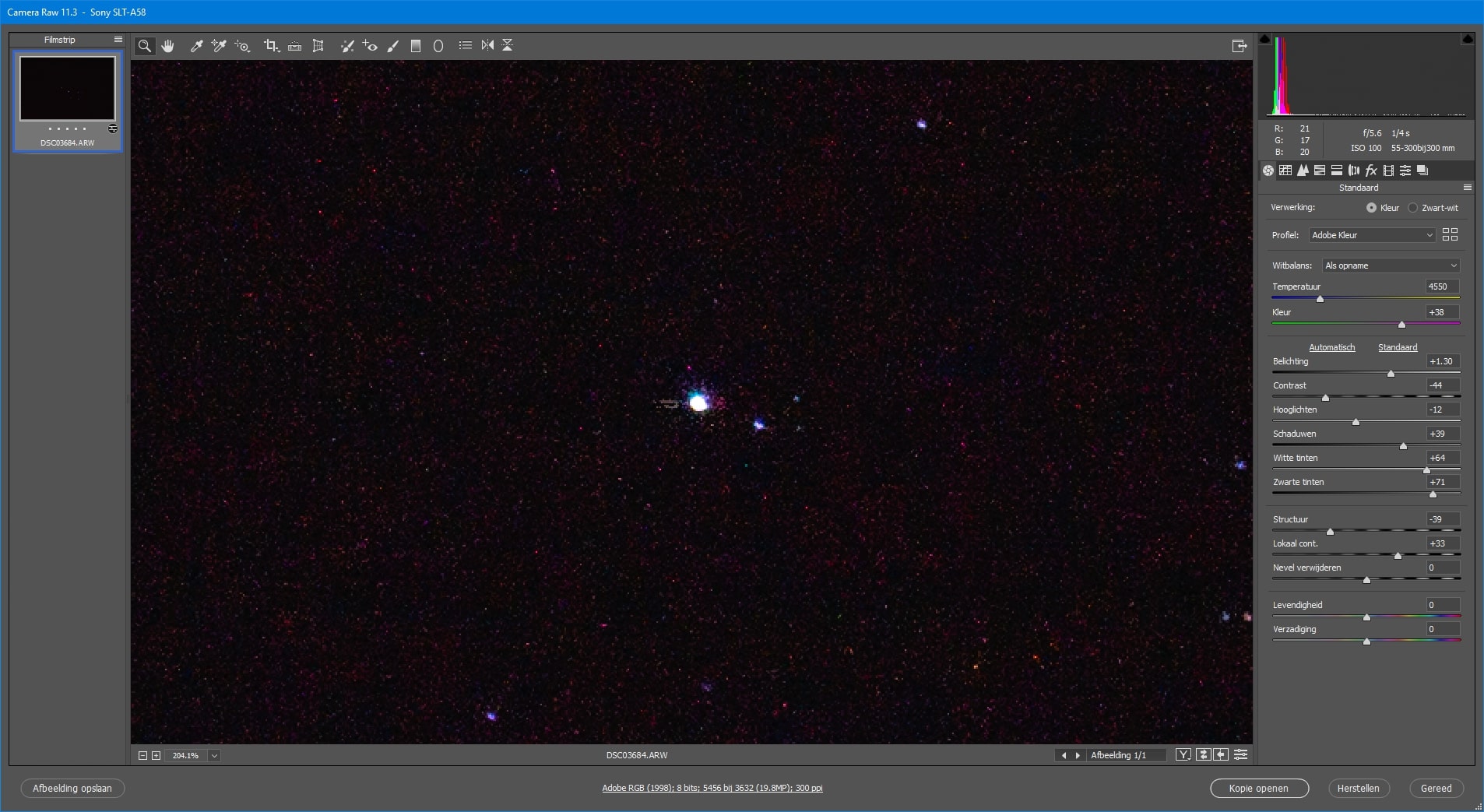This screenshot has height=812, width=1484.
Task: Toggle shadow clipping warning in histogram
Action: point(1265,38)
